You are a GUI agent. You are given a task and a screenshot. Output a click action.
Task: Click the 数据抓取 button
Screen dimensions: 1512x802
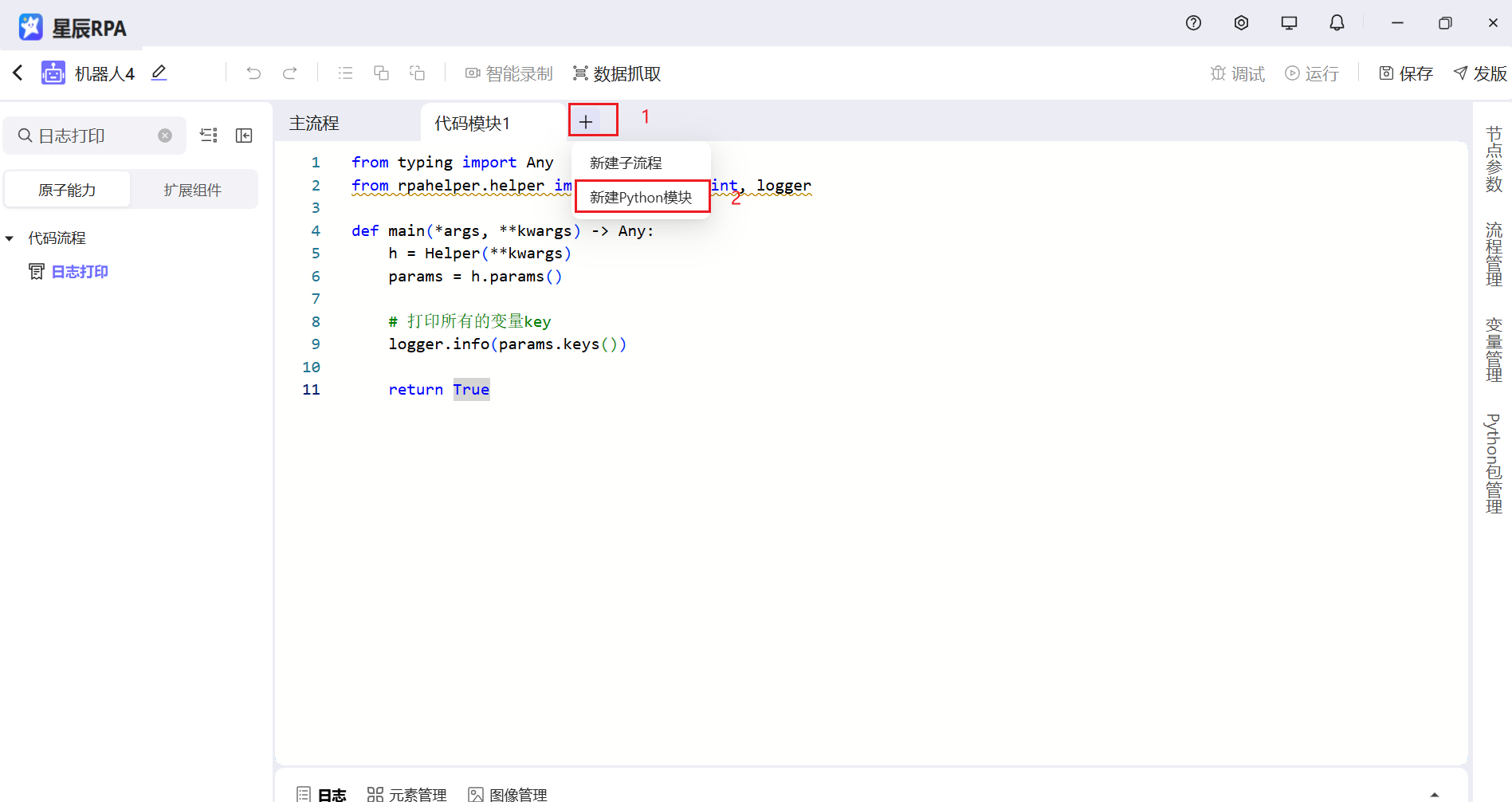pos(617,73)
